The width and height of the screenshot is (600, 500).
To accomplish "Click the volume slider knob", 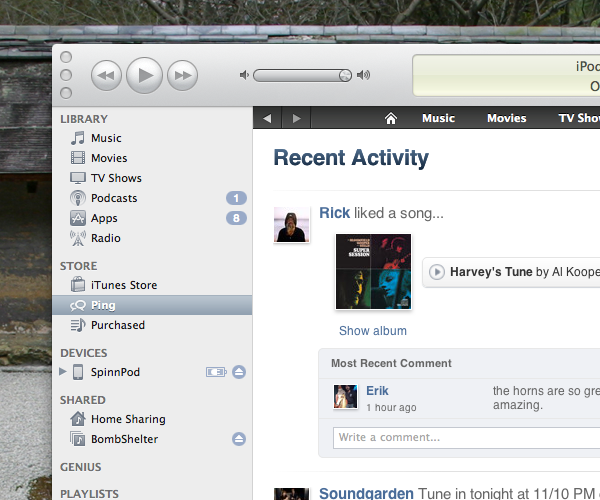I will tap(345, 75).
